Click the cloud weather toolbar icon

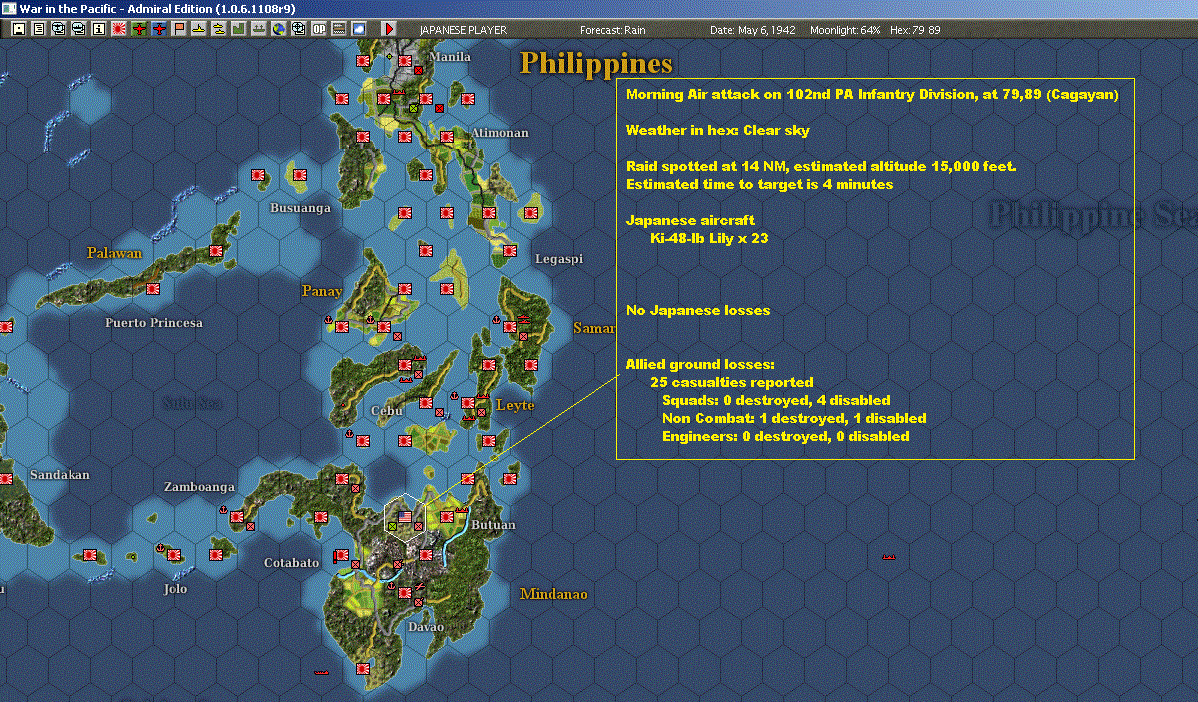[358, 29]
